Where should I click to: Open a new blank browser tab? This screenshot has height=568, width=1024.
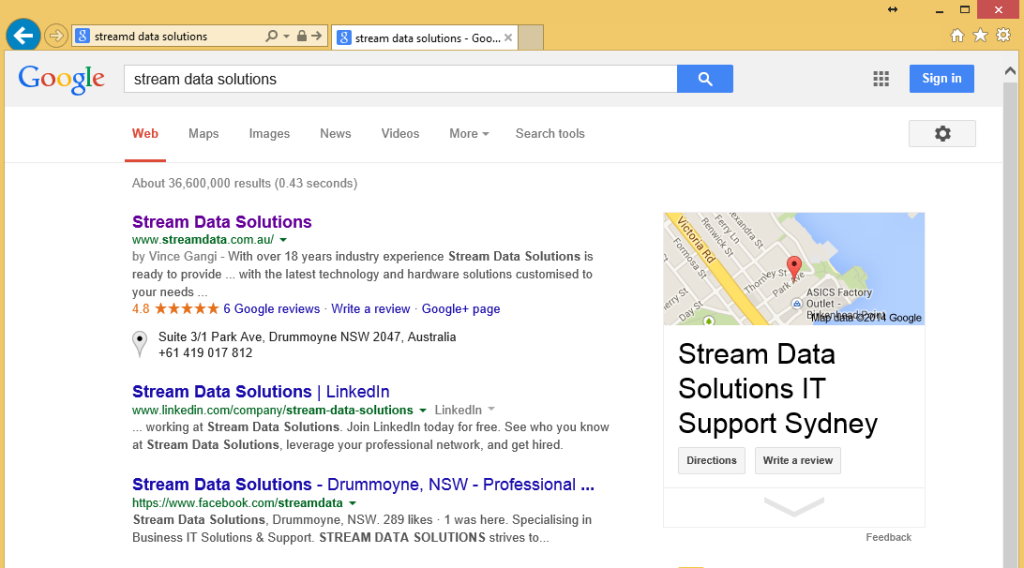[x=531, y=38]
